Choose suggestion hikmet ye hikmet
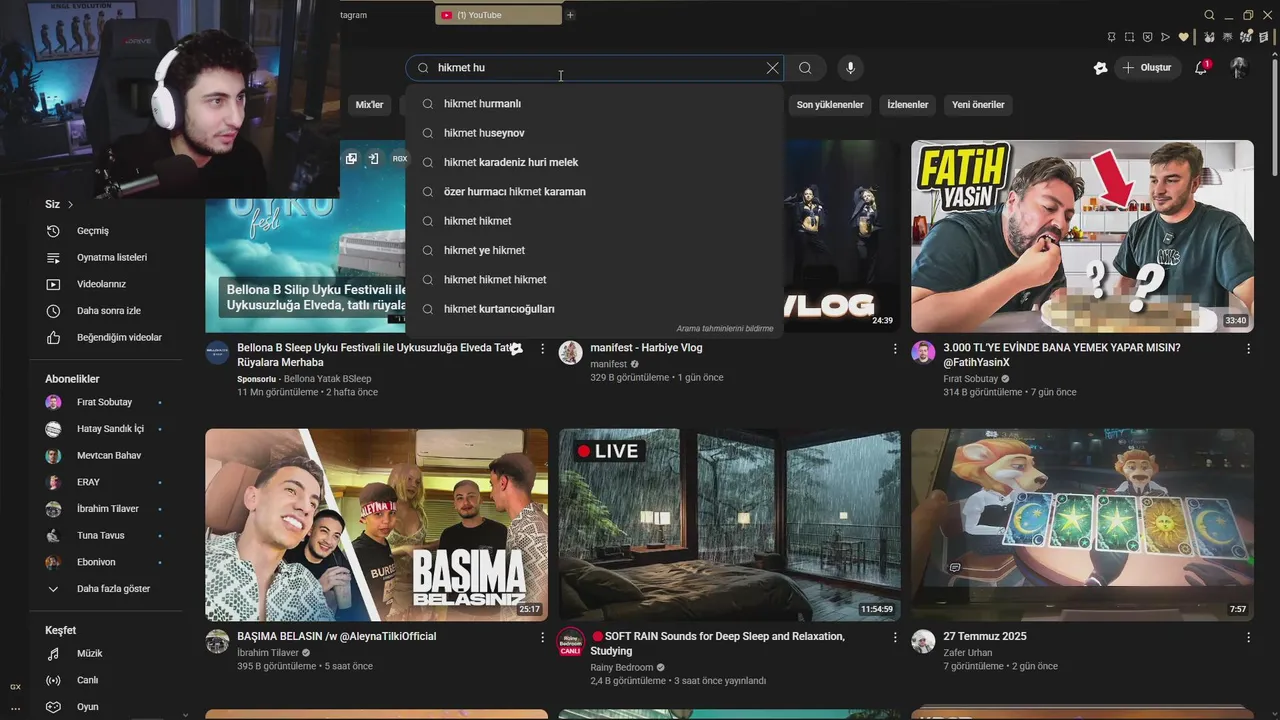Viewport: 1280px width, 720px height. pyautogui.click(x=594, y=250)
